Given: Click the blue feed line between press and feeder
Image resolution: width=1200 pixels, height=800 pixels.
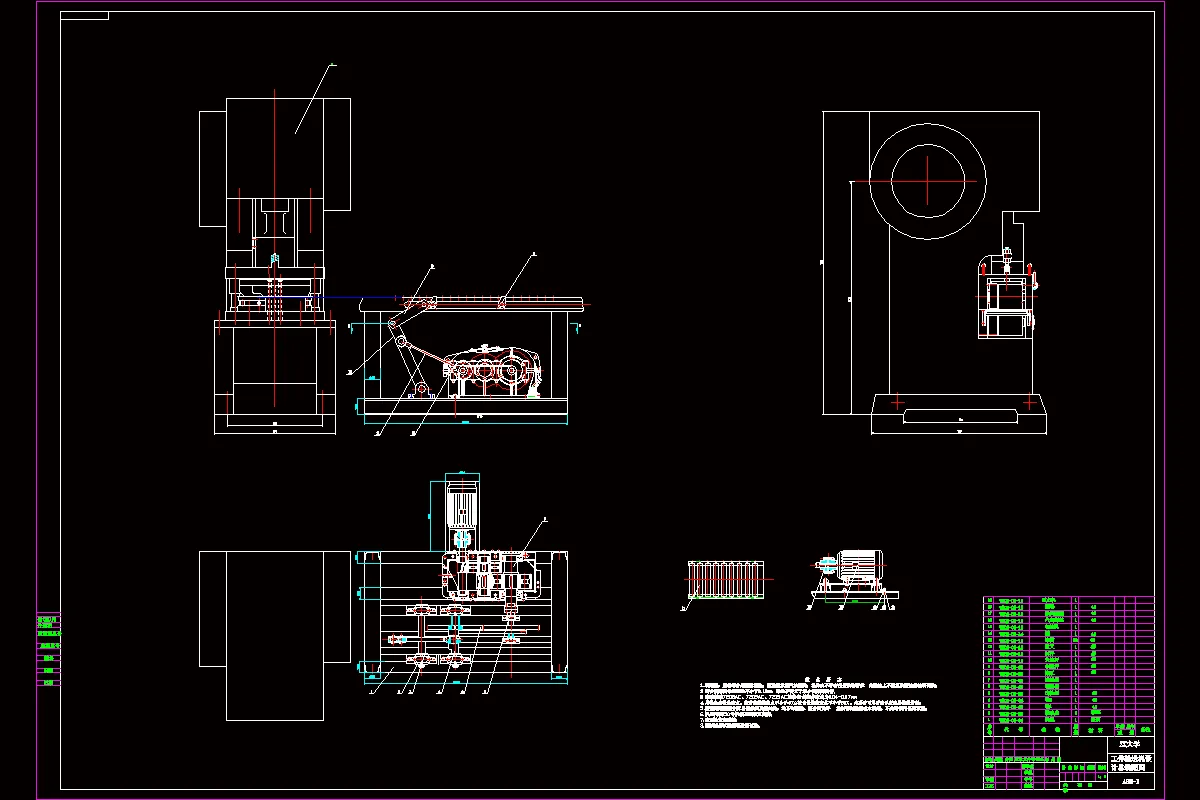Looking at the screenshot, I should coord(360,297).
